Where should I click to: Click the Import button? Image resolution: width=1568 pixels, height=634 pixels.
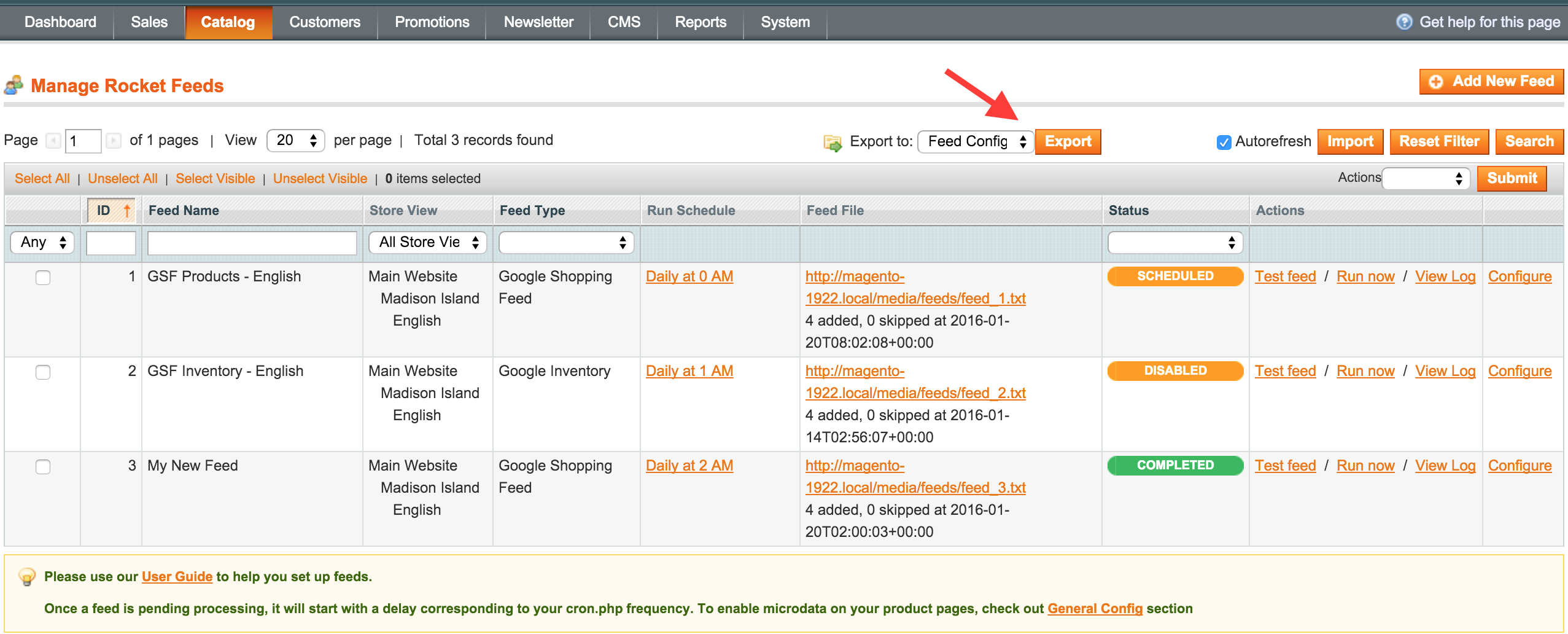tap(1350, 142)
